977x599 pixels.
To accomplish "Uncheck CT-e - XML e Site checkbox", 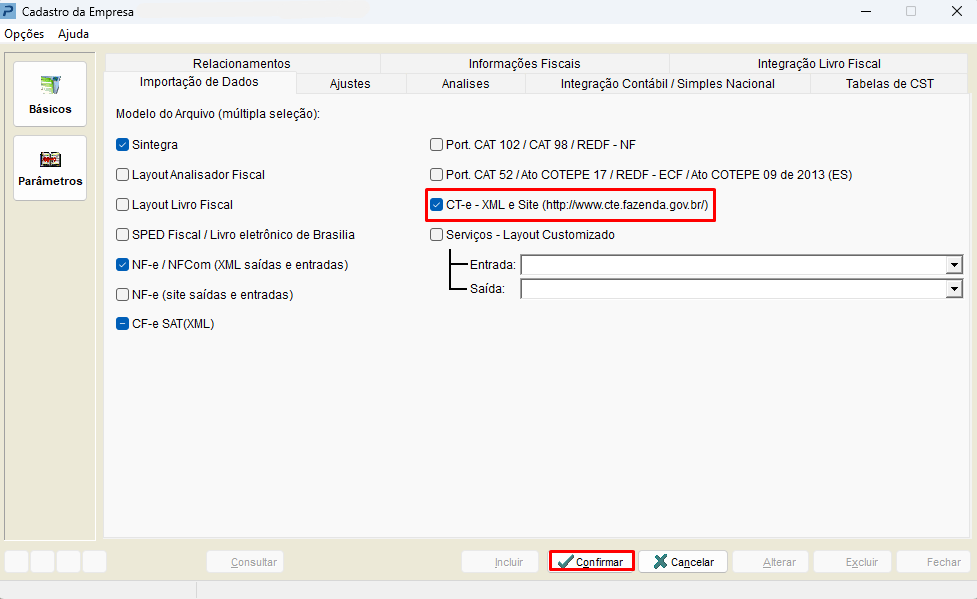I will 437,204.
